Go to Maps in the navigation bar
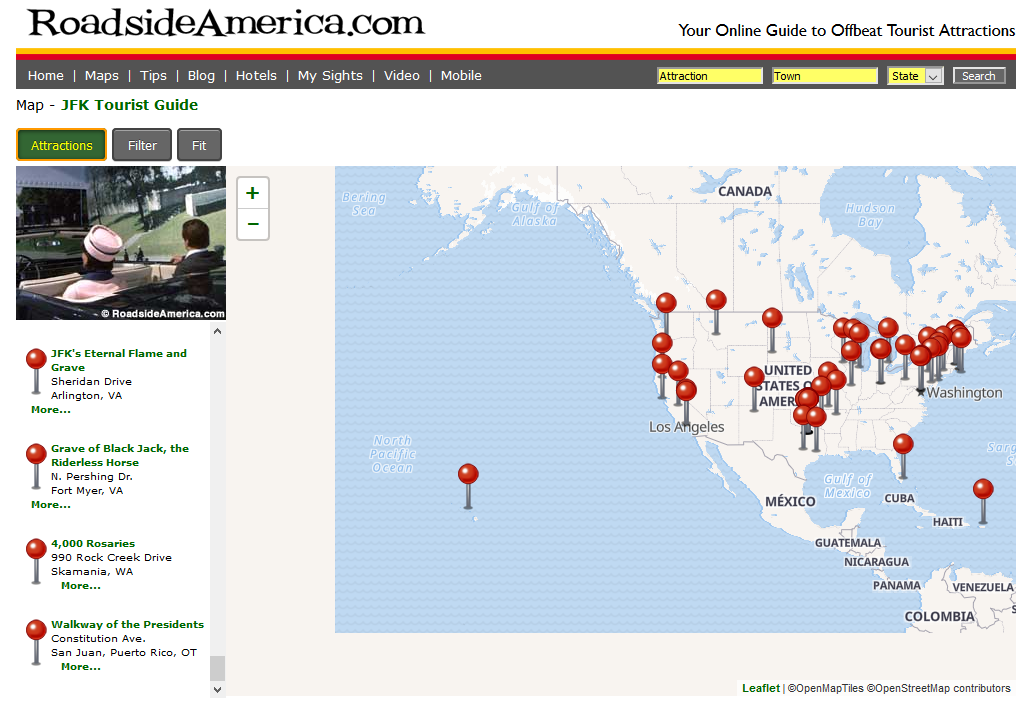1027x703 pixels. [102, 76]
